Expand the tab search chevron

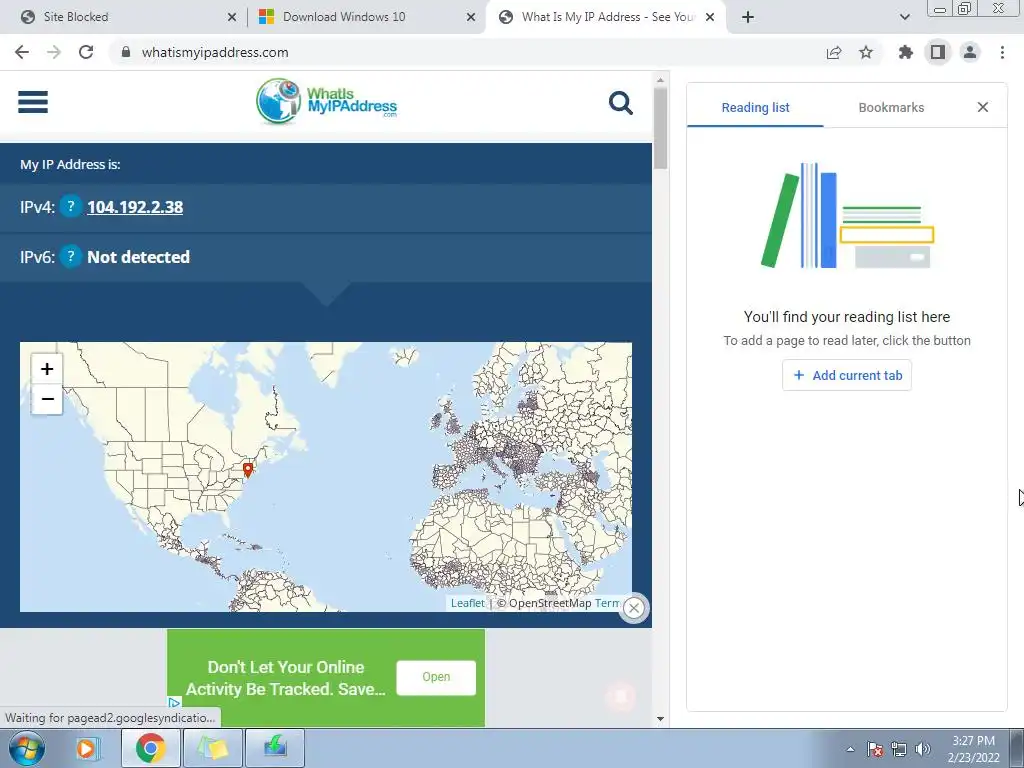(x=904, y=17)
